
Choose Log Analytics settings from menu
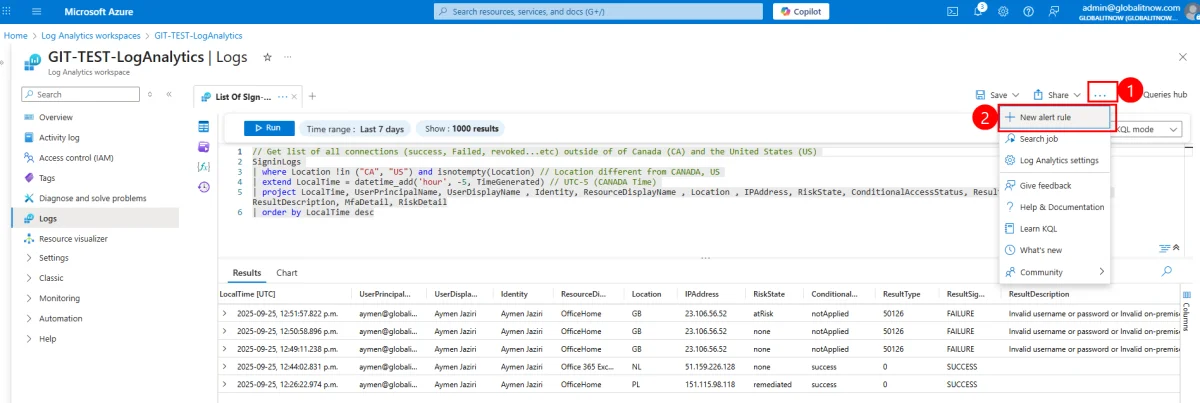coord(1058,160)
